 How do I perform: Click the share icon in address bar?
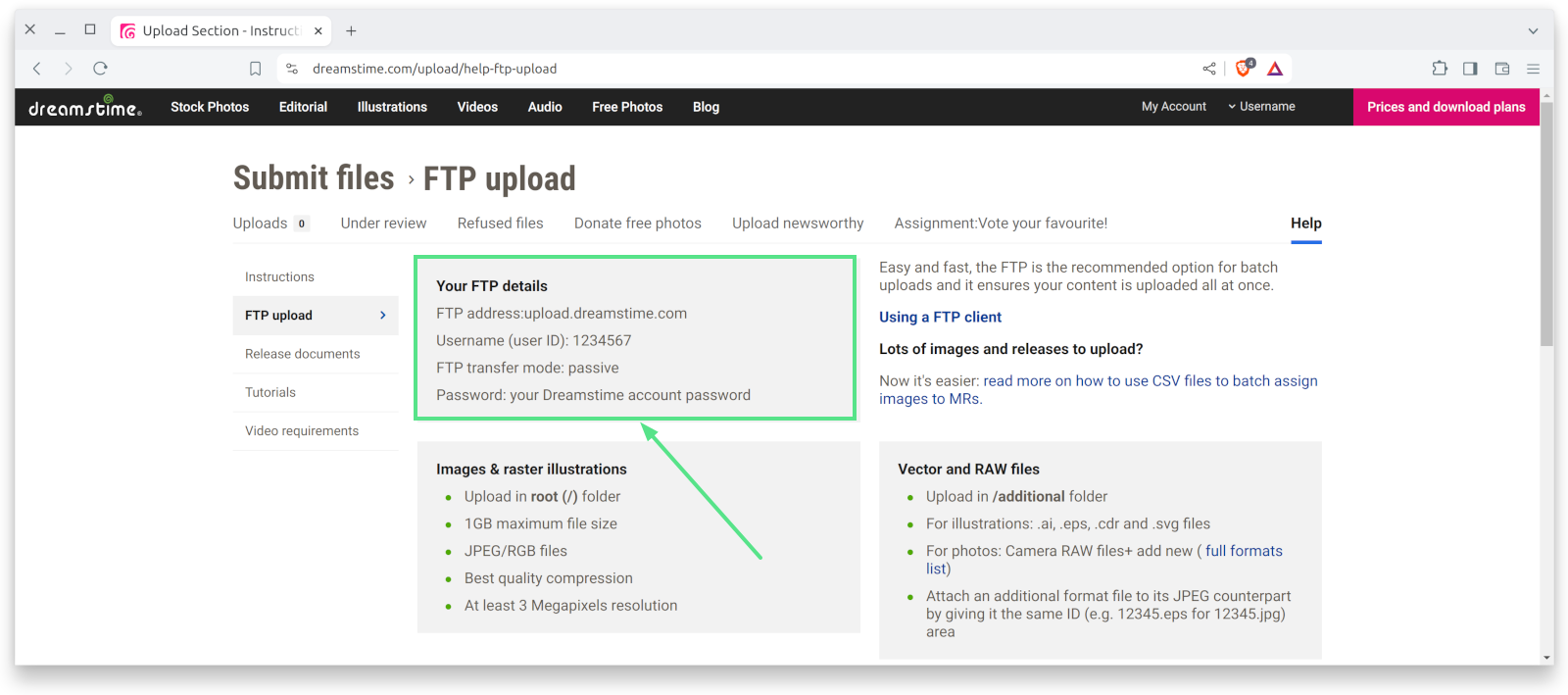[x=1209, y=69]
